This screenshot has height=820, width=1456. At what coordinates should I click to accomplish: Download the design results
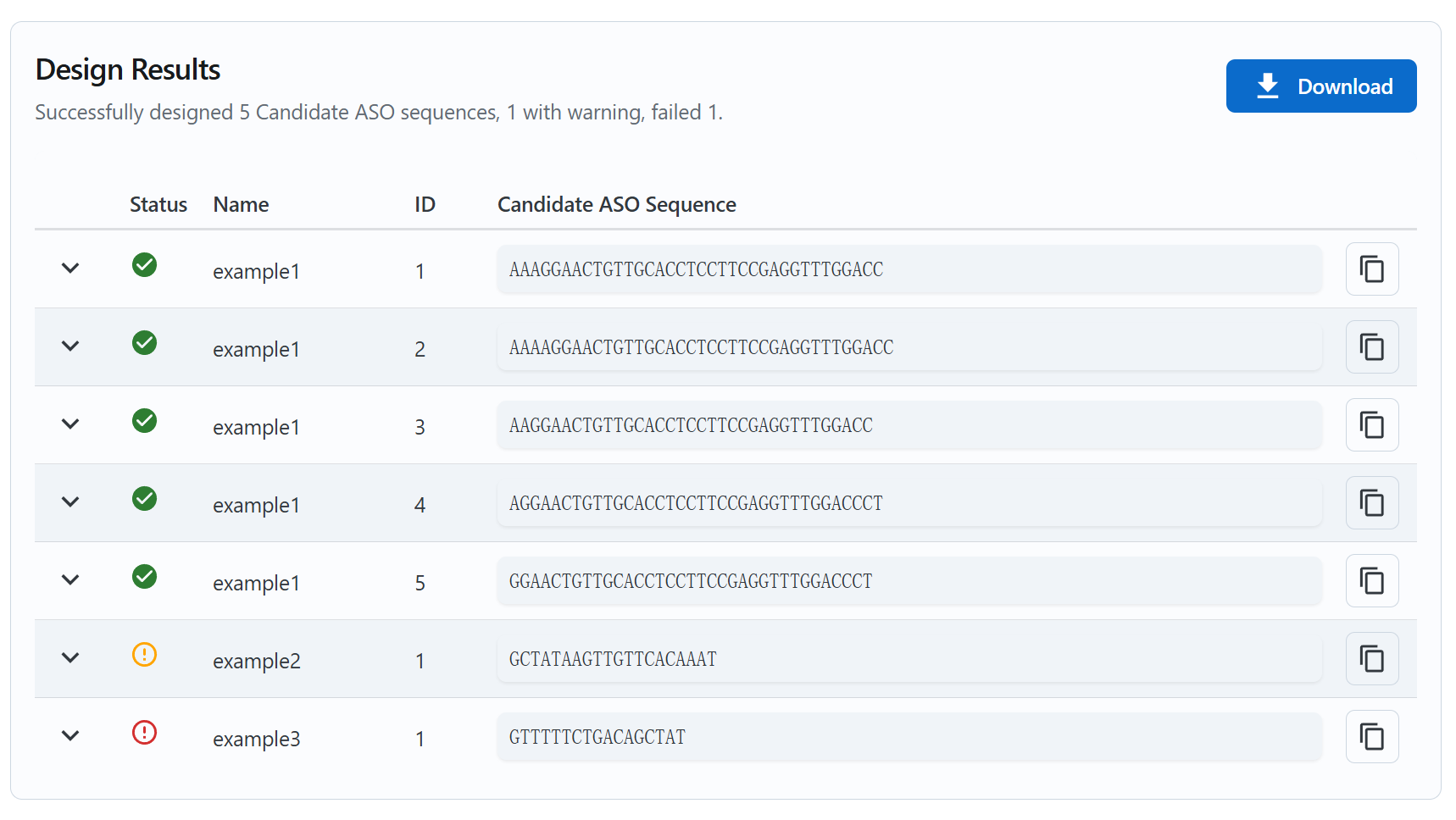(1320, 86)
